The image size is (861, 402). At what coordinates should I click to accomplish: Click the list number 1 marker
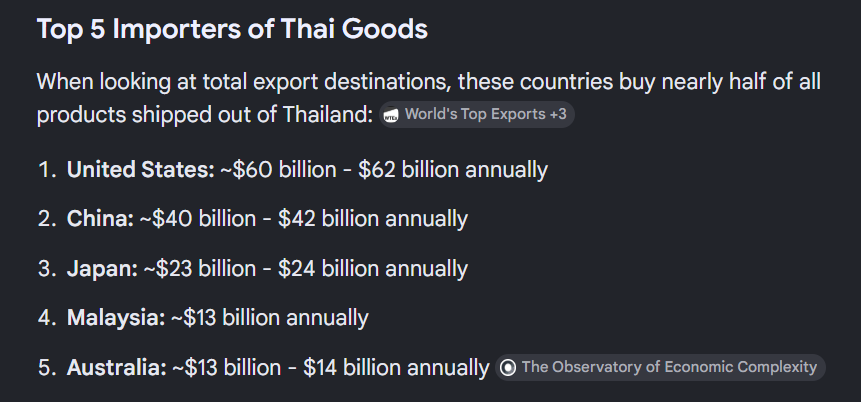[x=46, y=170]
